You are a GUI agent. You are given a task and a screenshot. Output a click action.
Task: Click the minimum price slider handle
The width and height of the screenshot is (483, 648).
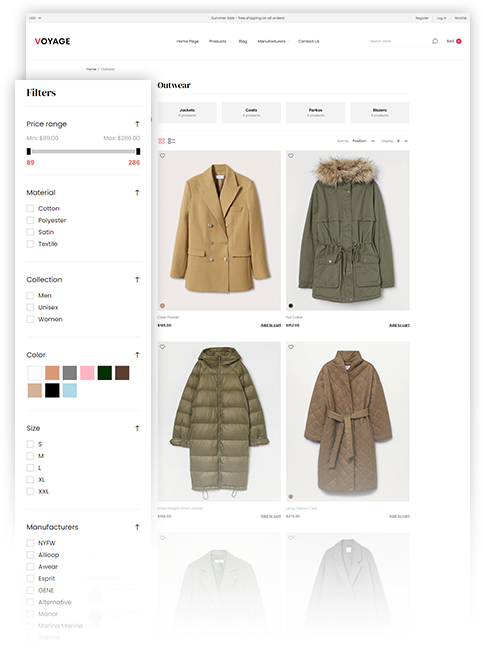[x=29, y=151]
